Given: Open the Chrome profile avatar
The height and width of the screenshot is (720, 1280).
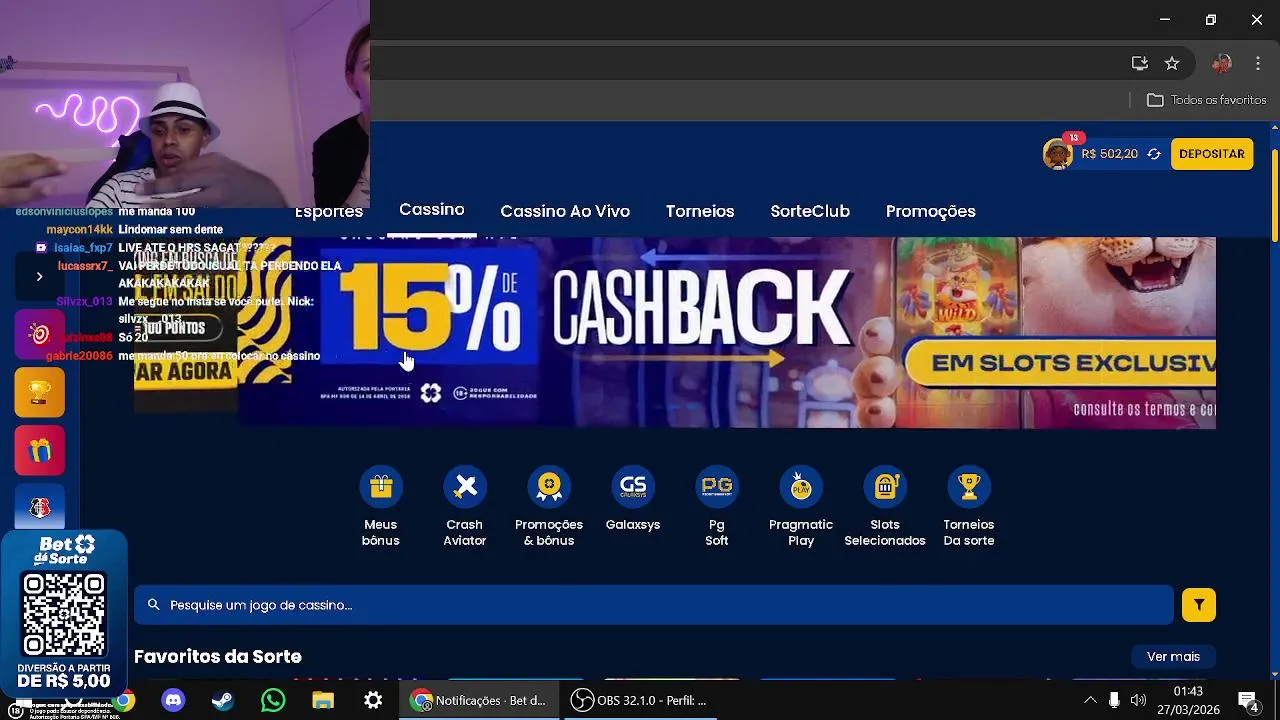Looking at the screenshot, I should click(x=1221, y=63).
